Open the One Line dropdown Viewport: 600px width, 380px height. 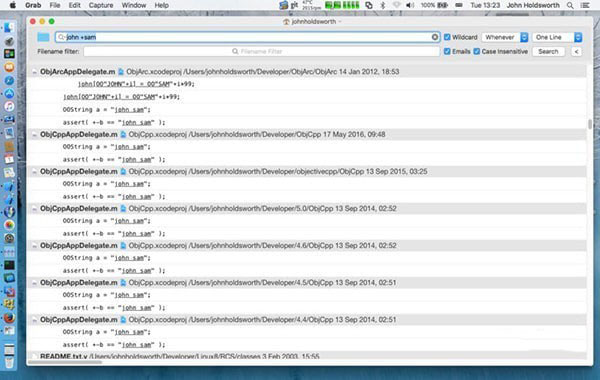click(557, 37)
